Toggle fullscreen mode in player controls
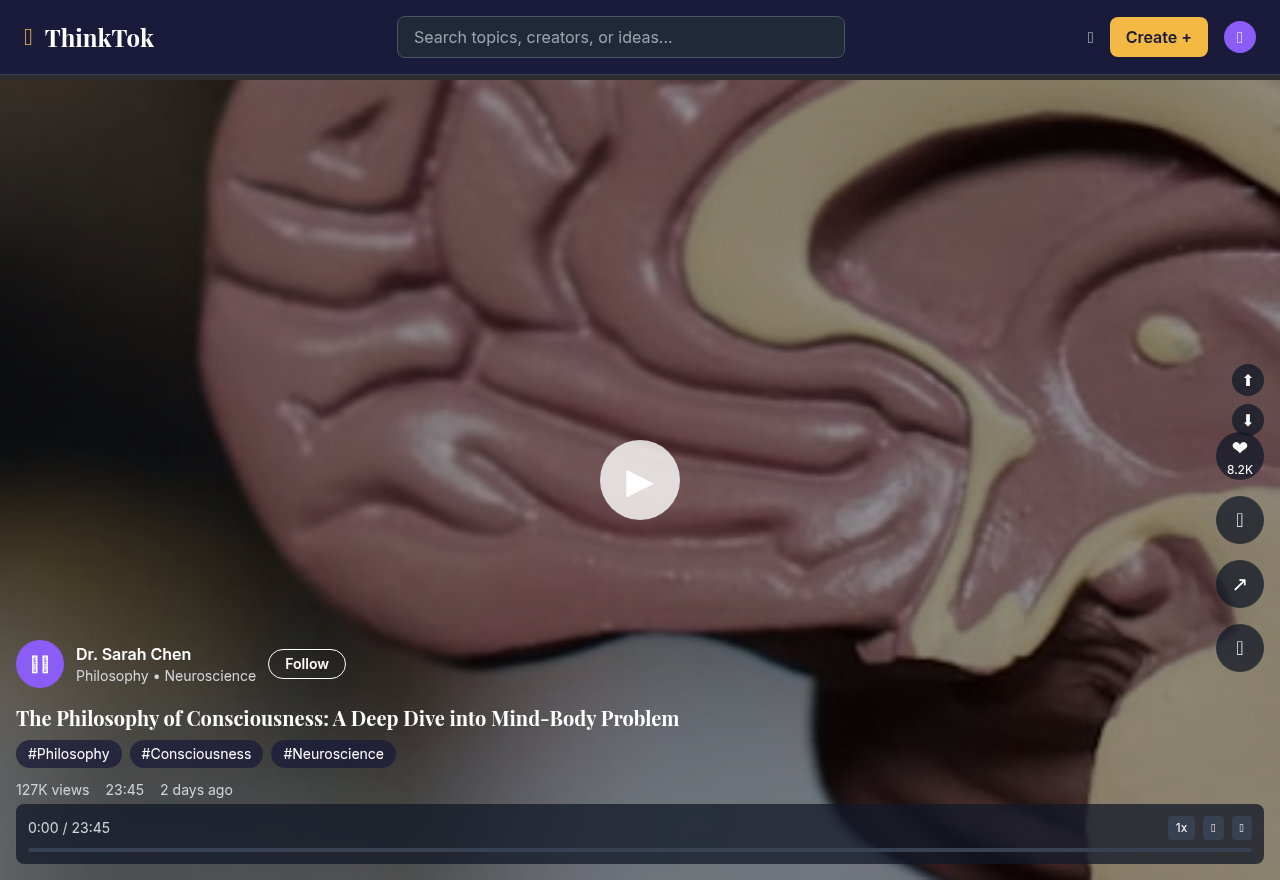The image size is (1280, 880). pos(1241,828)
